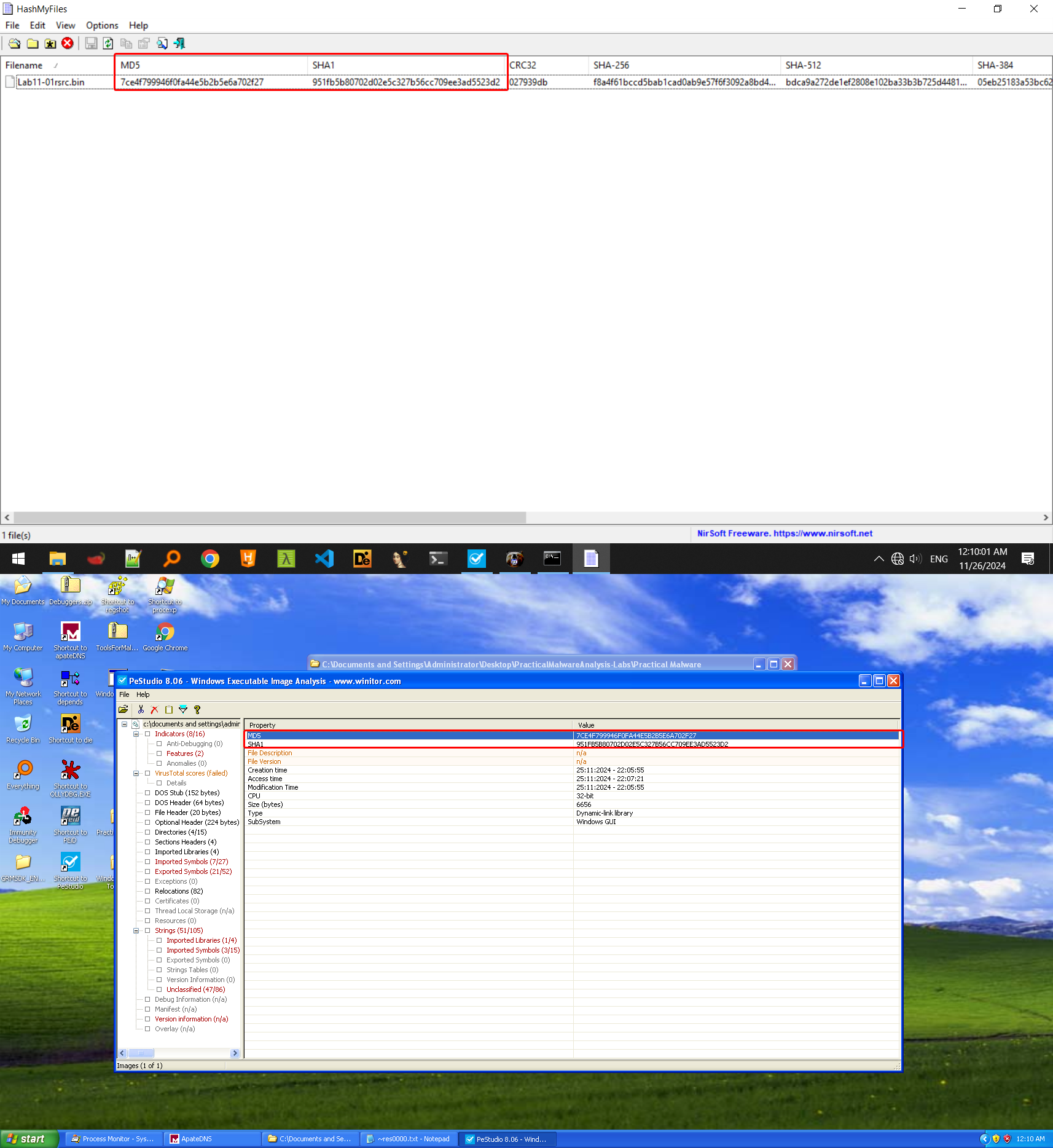The height and width of the screenshot is (1148, 1053).
Task: Check the Anti-Debugging (0) checkbox
Action: click(159, 744)
